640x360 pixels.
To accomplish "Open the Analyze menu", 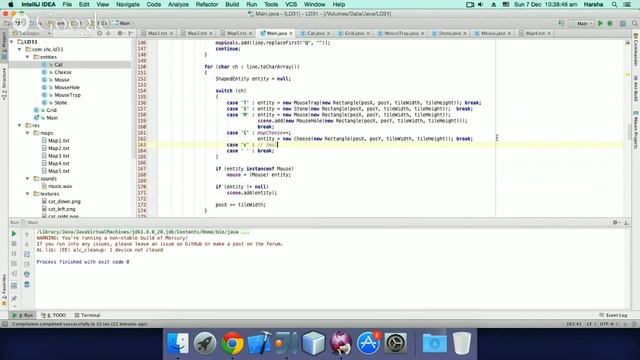I will tap(178, 4).
